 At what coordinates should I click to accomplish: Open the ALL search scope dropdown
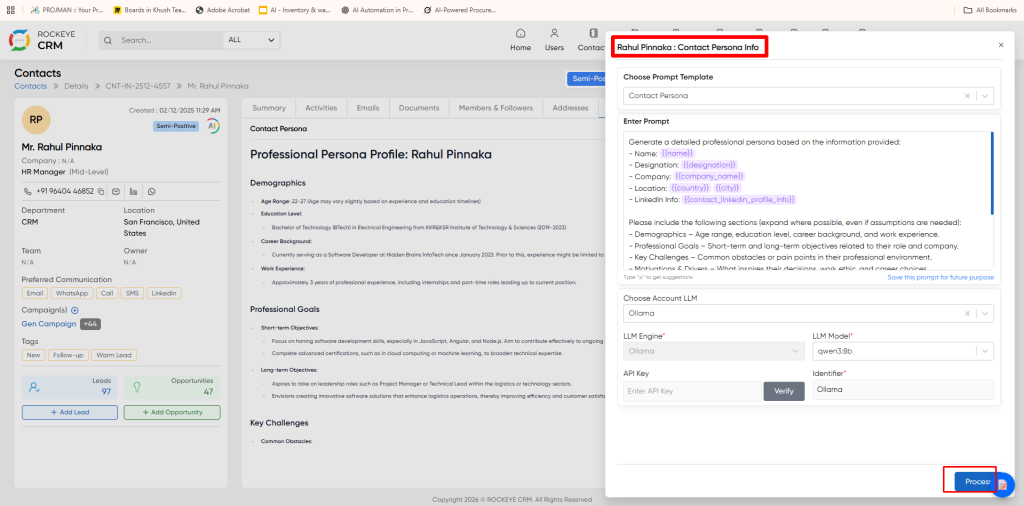pos(251,40)
